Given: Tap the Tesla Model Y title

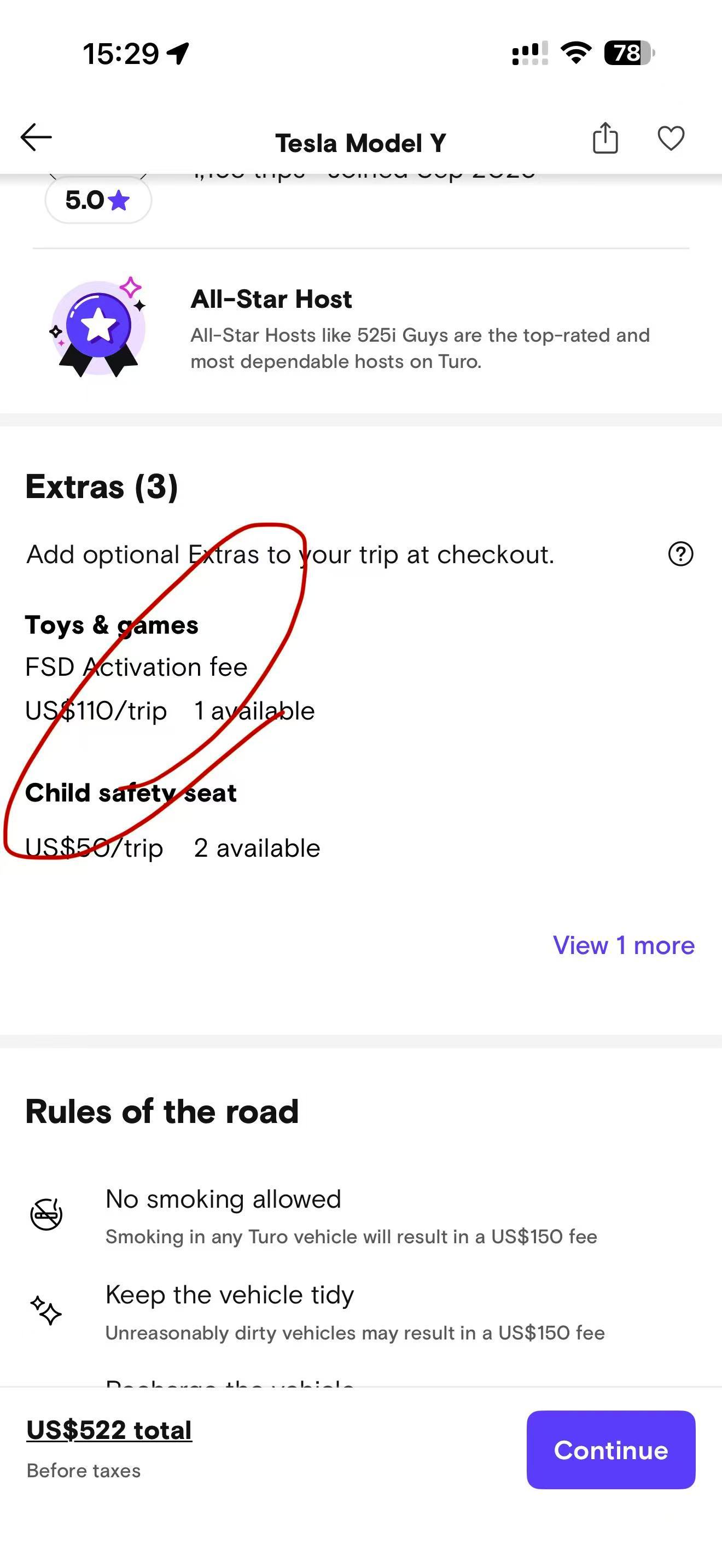Looking at the screenshot, I should (x=360, y=144).
